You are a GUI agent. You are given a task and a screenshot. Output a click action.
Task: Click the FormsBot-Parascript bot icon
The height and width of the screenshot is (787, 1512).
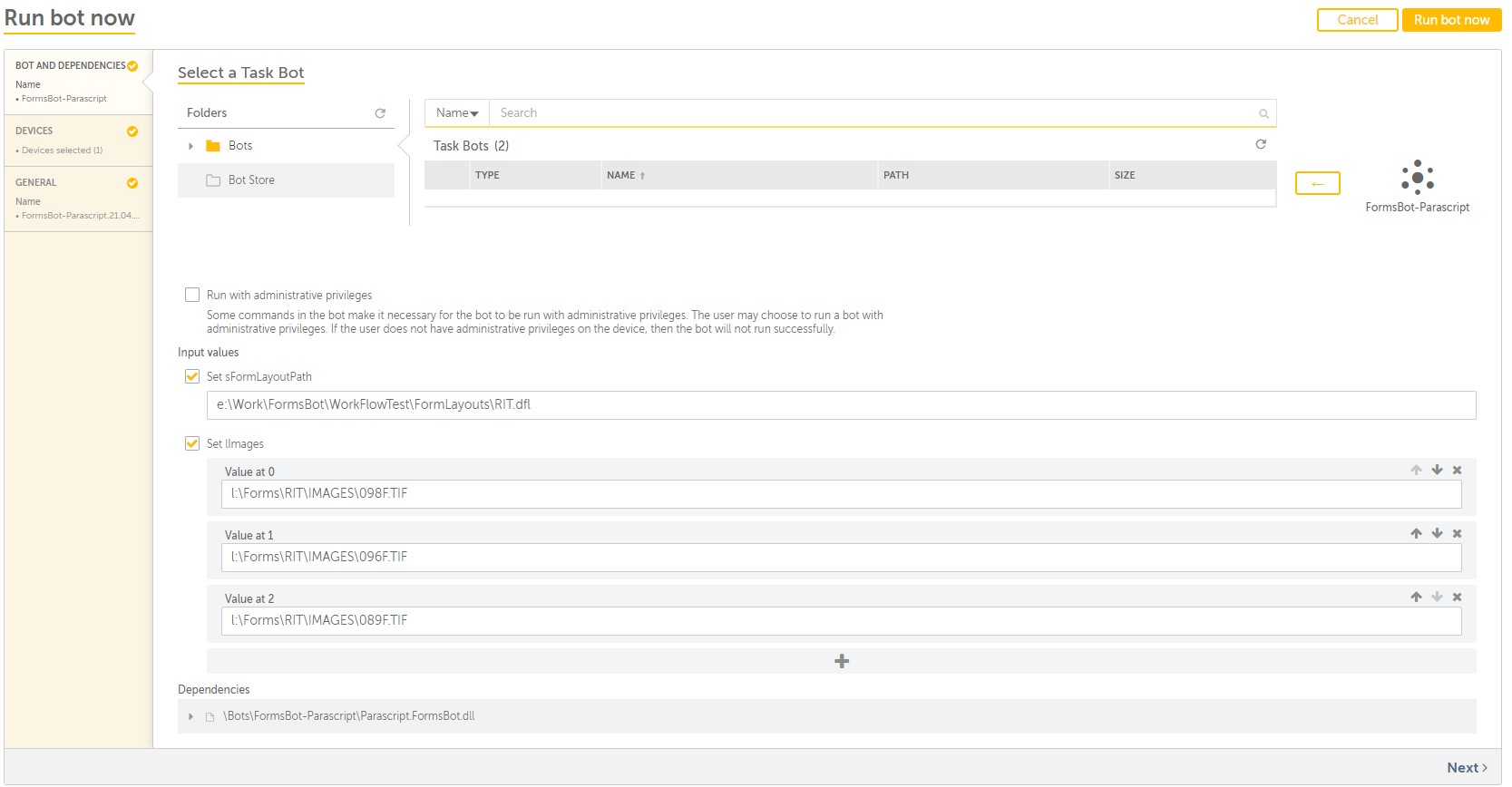(1417, 177)
